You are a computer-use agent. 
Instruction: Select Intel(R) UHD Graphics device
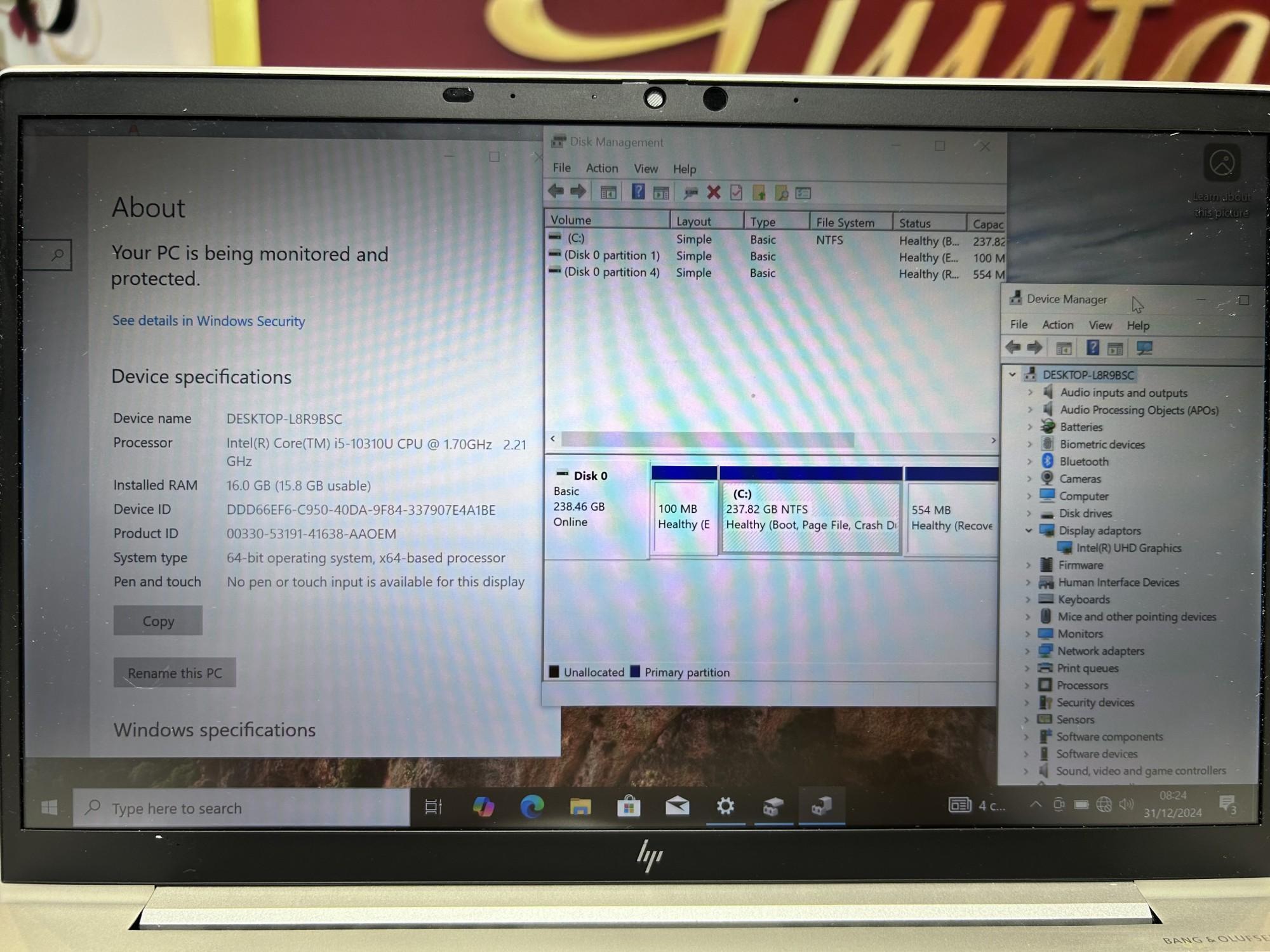[1128, 548]
